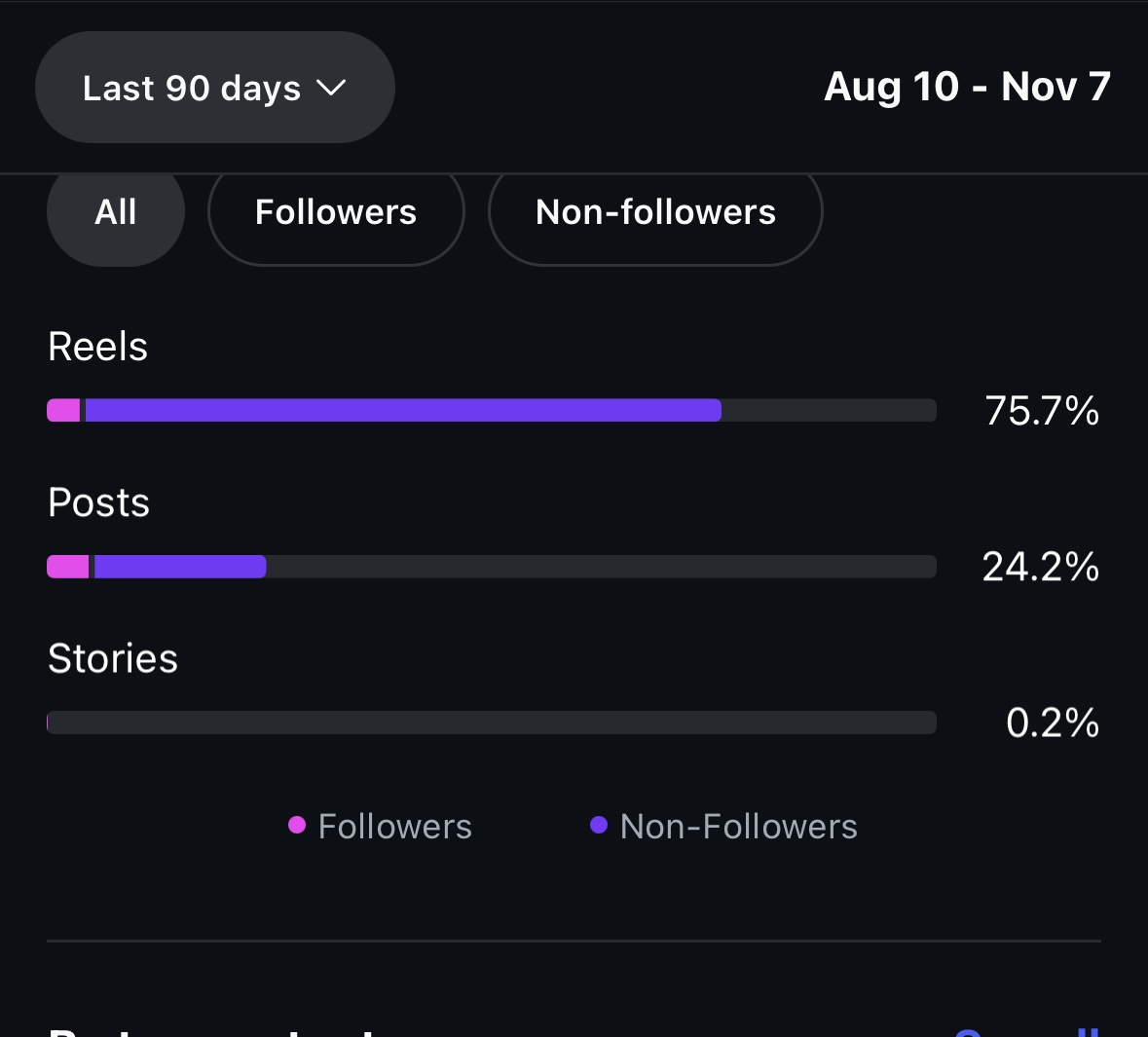
Task: Click the Aug 10 - Nov 7 date range
Action: (x=967, y=87)
